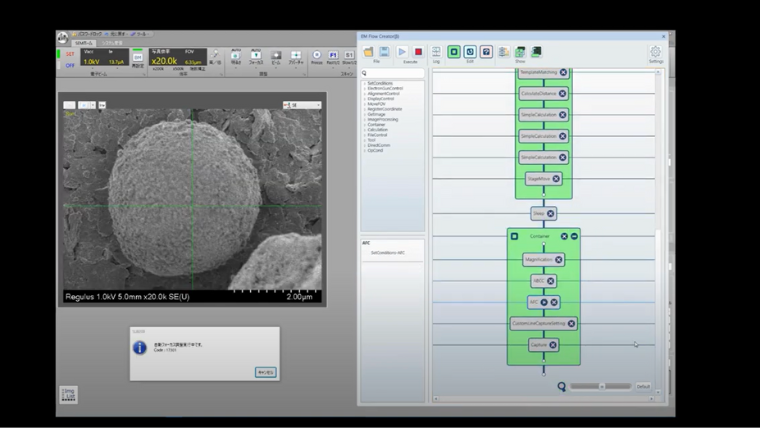The image size is (760, 428).
Task: Select the DirectComm tree item
Action: click(379, 145)
